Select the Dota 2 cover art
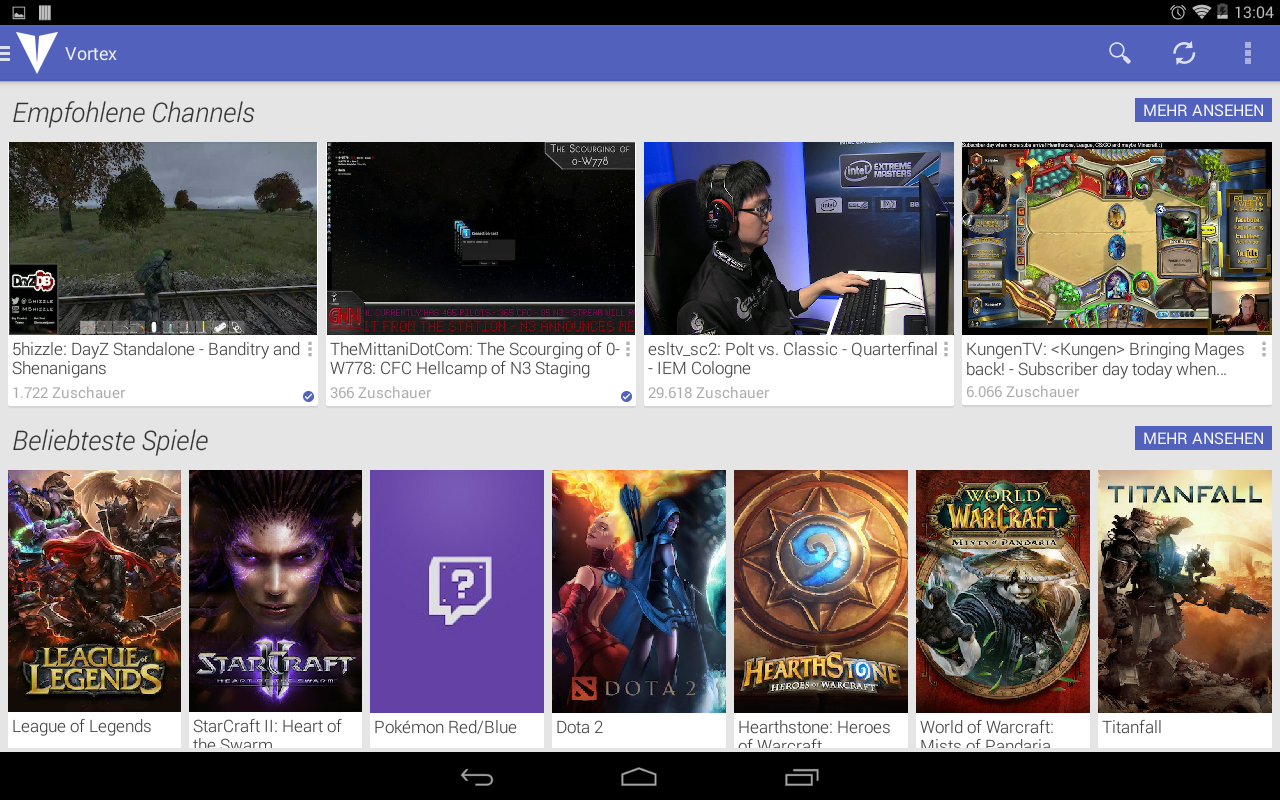This screenshot has height=800, width=1280. (x=639, y=591)
